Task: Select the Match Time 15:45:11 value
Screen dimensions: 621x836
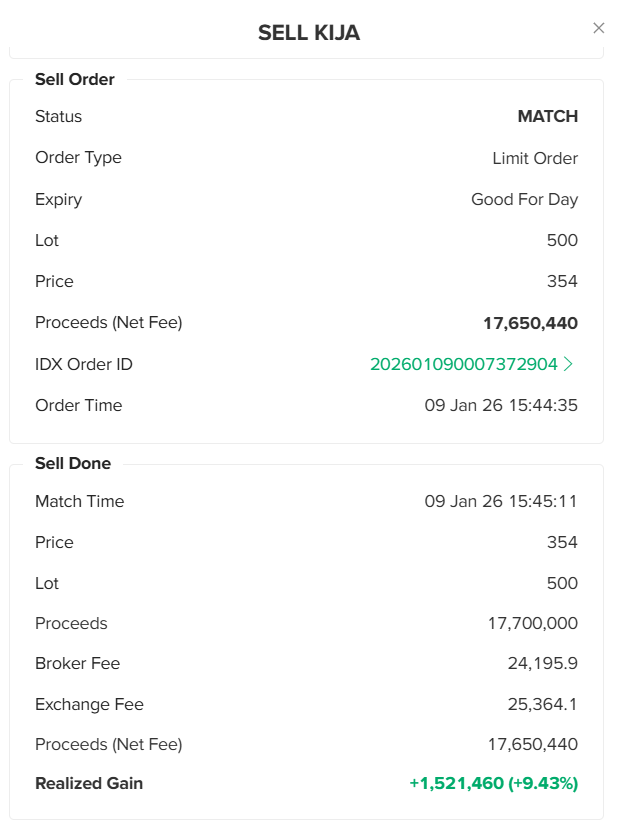Action: tap(501, 501)
